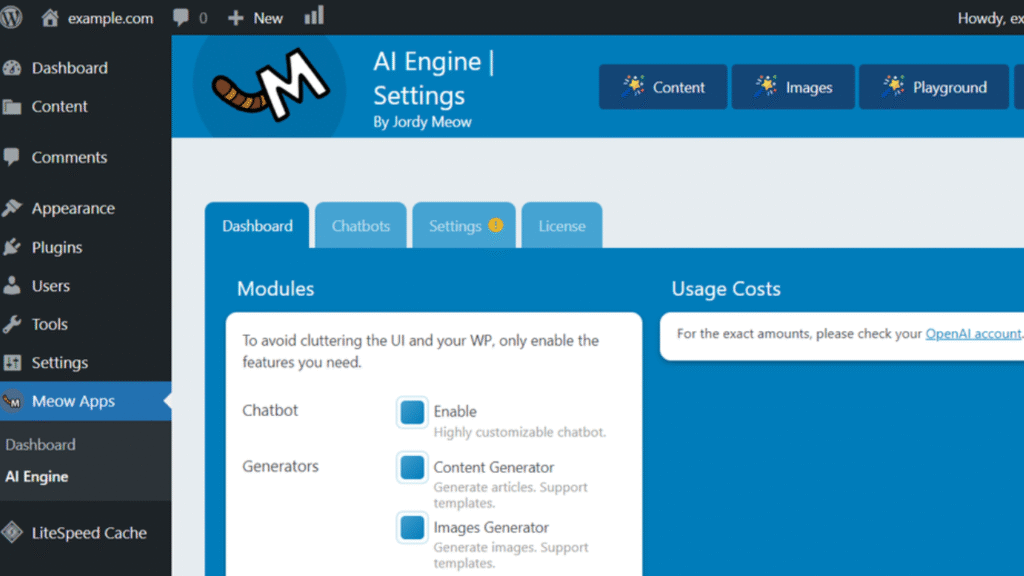Switch to the Dashboard tab
The width and height of the screenshot is (1024, 576).
click(x=257, y=225)
